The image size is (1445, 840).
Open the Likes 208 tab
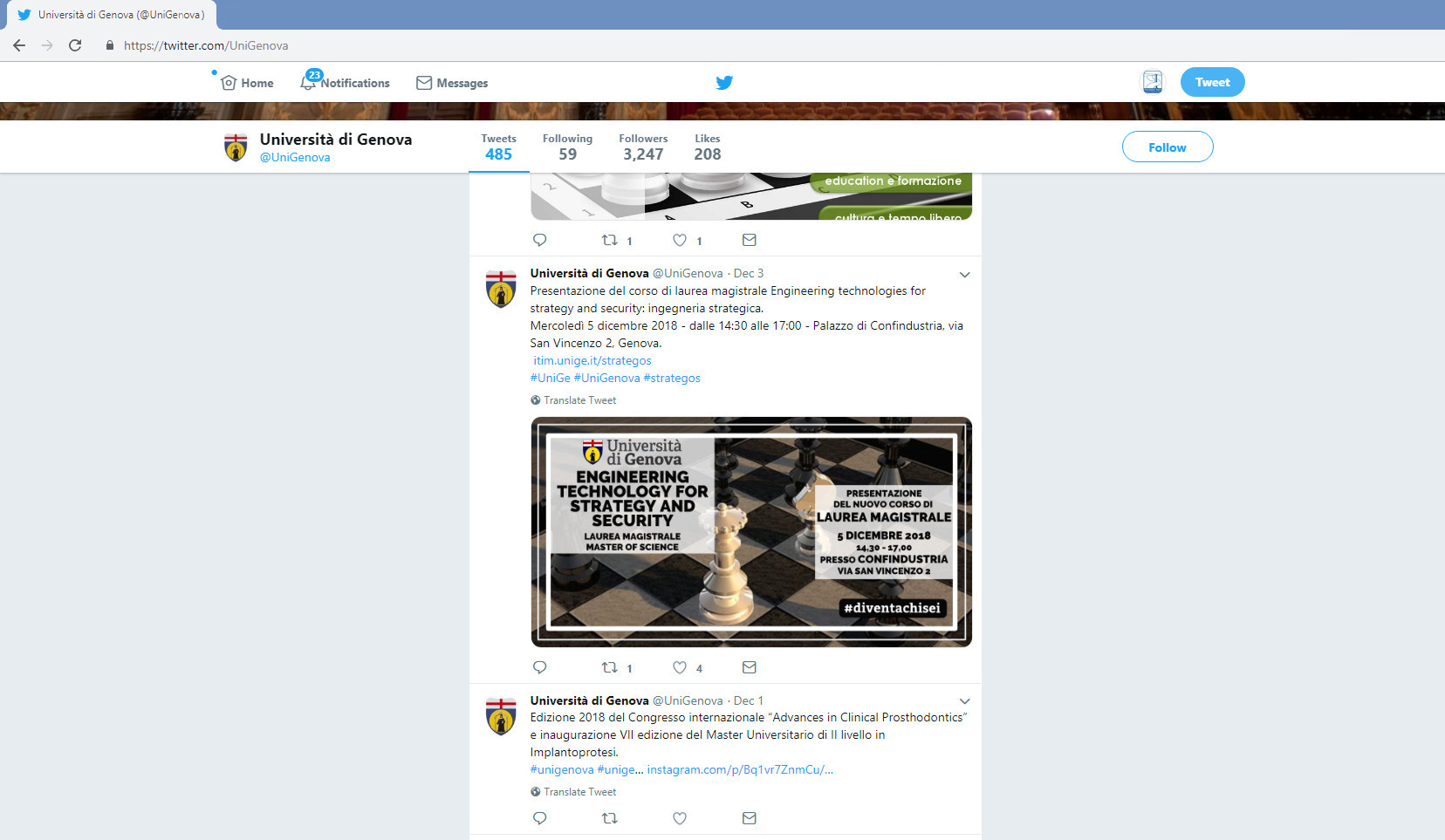pos(707,147)
